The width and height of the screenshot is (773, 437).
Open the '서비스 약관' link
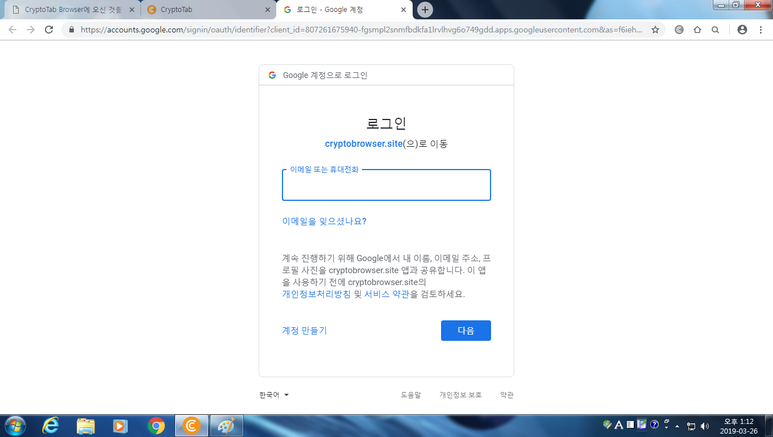coord(386,294)
